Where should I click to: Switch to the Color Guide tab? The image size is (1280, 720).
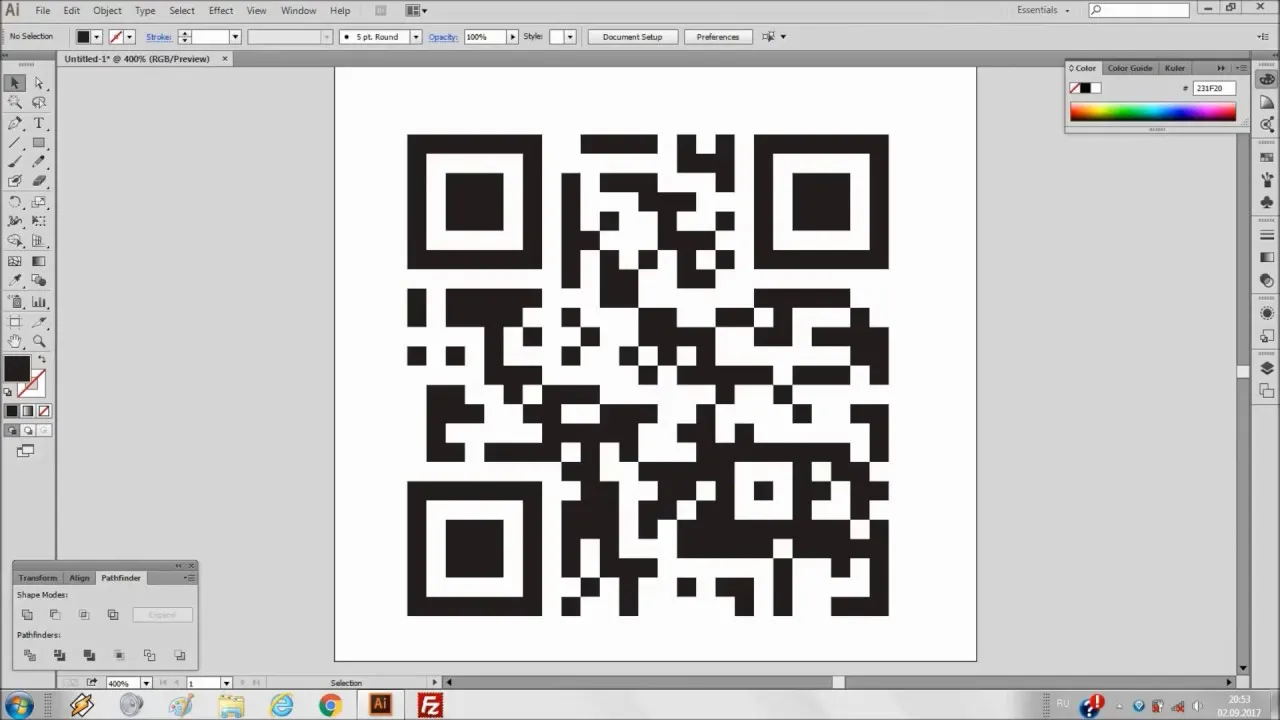tap(1130, 68)
